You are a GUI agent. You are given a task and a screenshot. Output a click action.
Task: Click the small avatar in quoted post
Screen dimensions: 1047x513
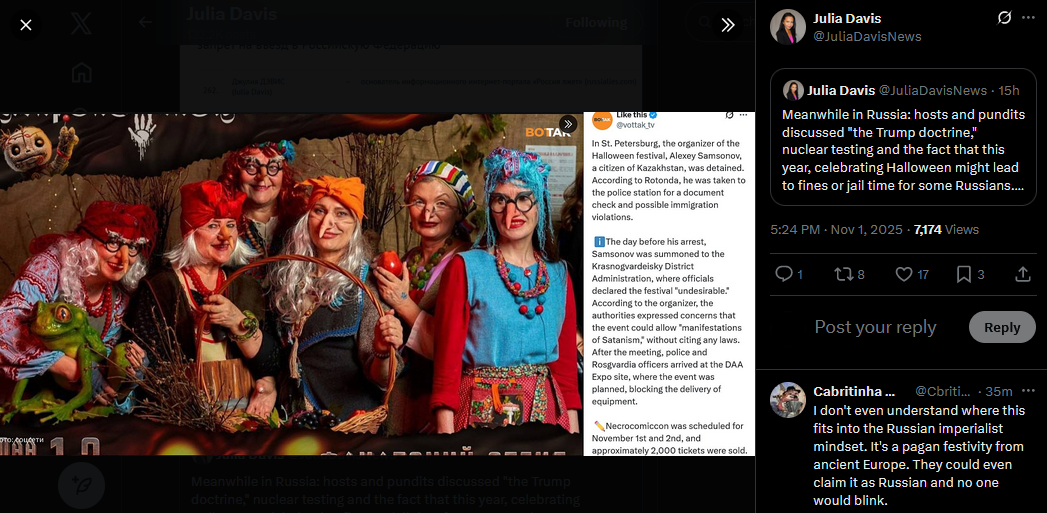click(793, 90)
